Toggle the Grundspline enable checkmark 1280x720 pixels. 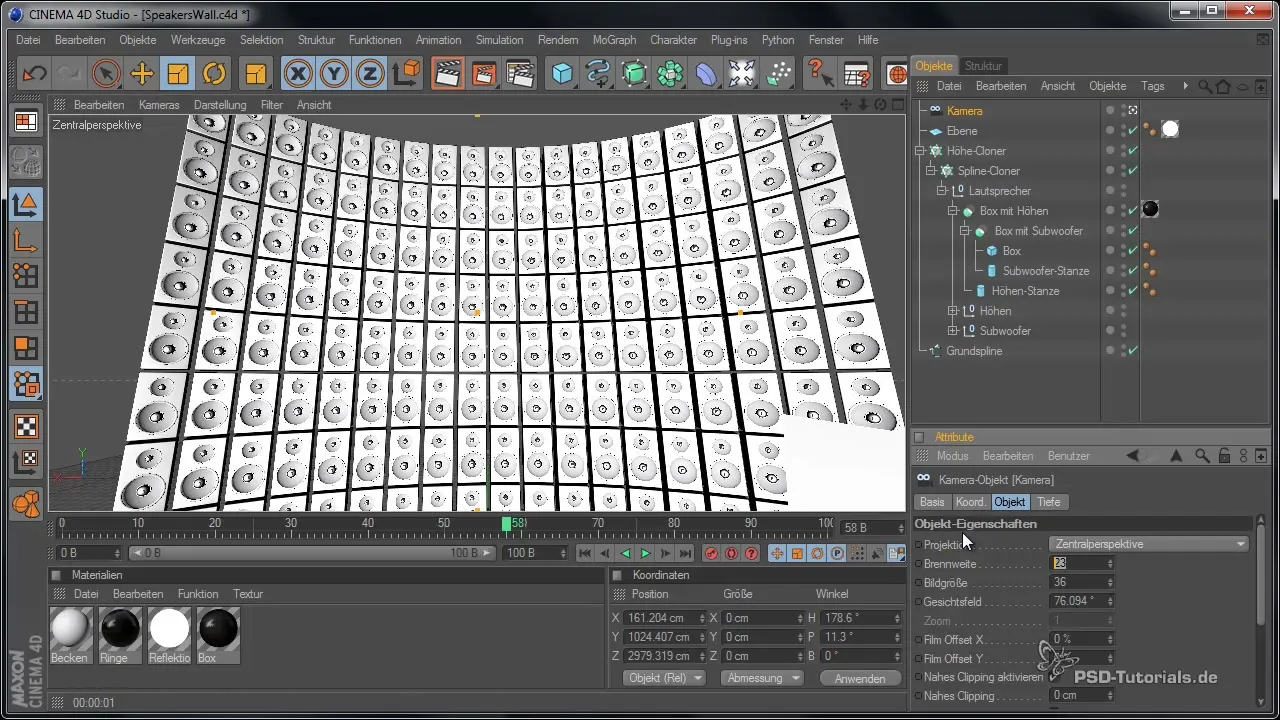pyautogui.click(x=1133, y=351)
